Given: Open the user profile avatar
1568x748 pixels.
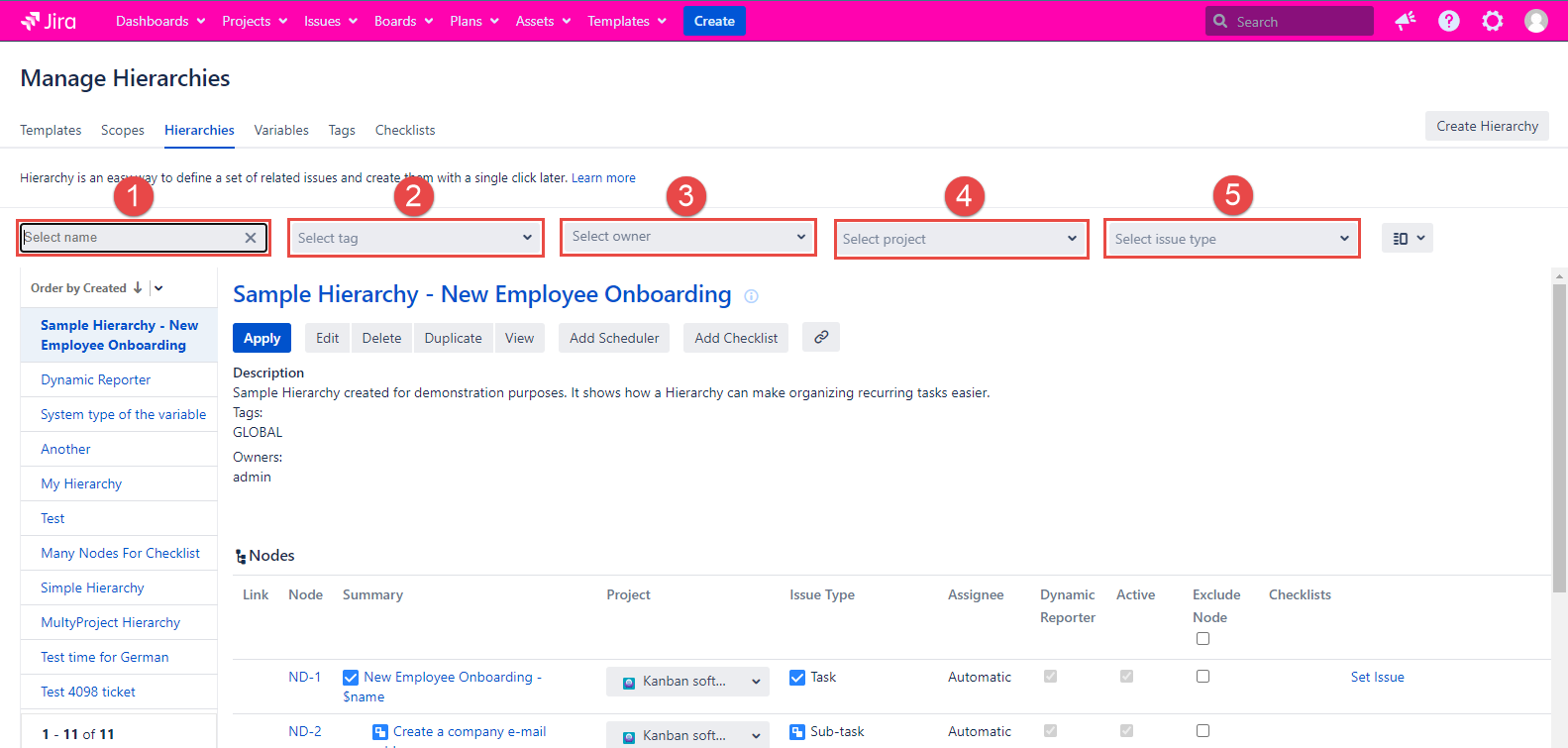Looking at the screenshot, I should coord(1535,21).
